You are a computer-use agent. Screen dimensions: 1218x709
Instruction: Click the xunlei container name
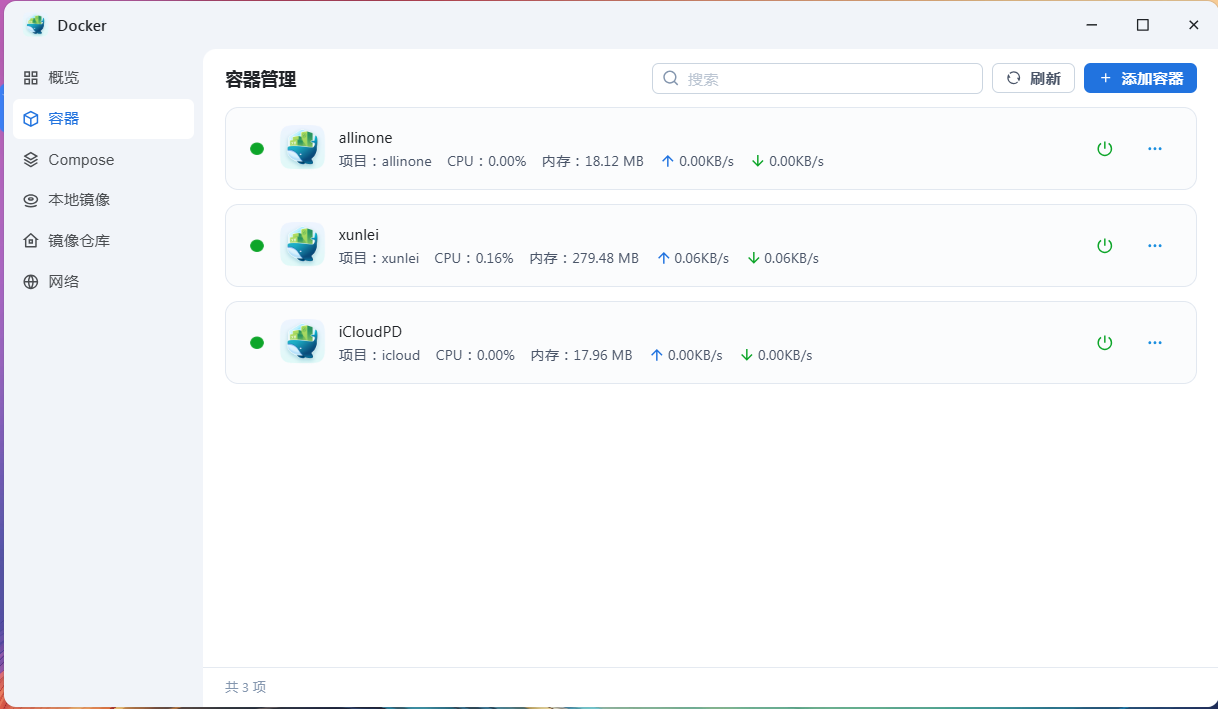click(359, 235)
